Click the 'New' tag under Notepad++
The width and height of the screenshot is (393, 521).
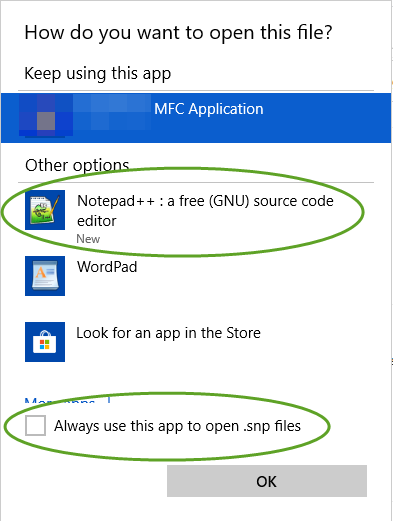pos(88,239)
